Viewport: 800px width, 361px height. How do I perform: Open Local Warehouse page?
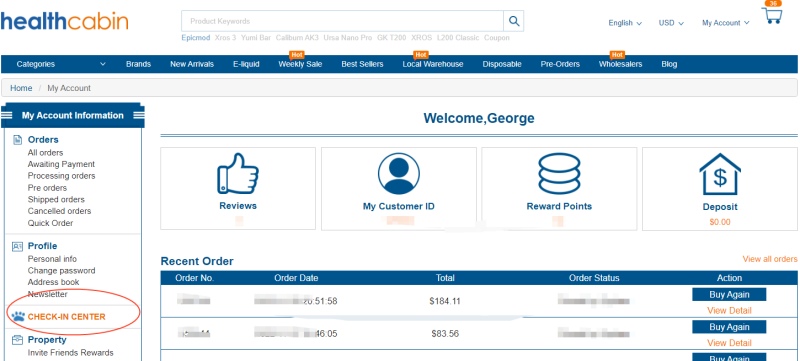433,64
